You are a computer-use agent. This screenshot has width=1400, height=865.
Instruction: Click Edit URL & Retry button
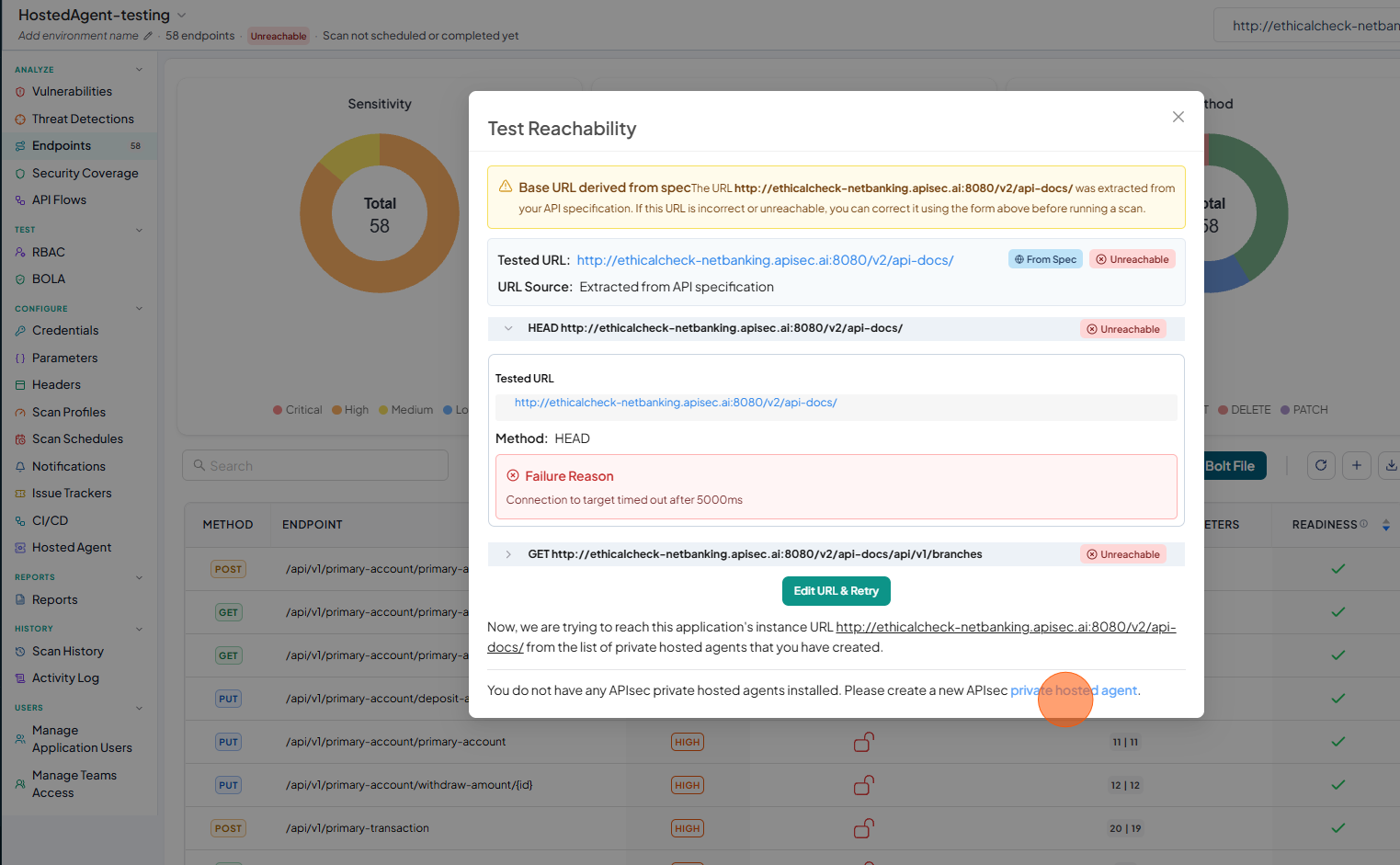point(836,591)
